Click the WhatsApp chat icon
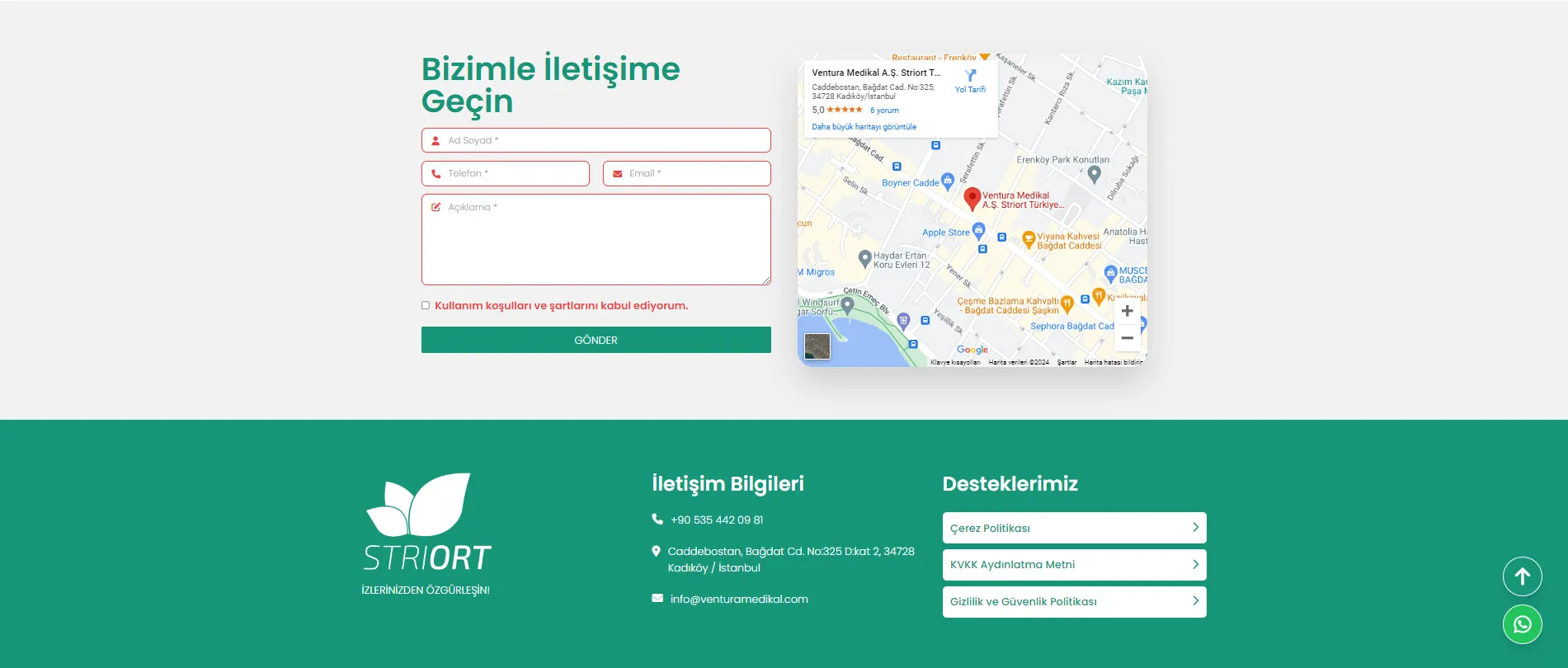Viewport: 1568px width, 668px height. coord(1522,624)
